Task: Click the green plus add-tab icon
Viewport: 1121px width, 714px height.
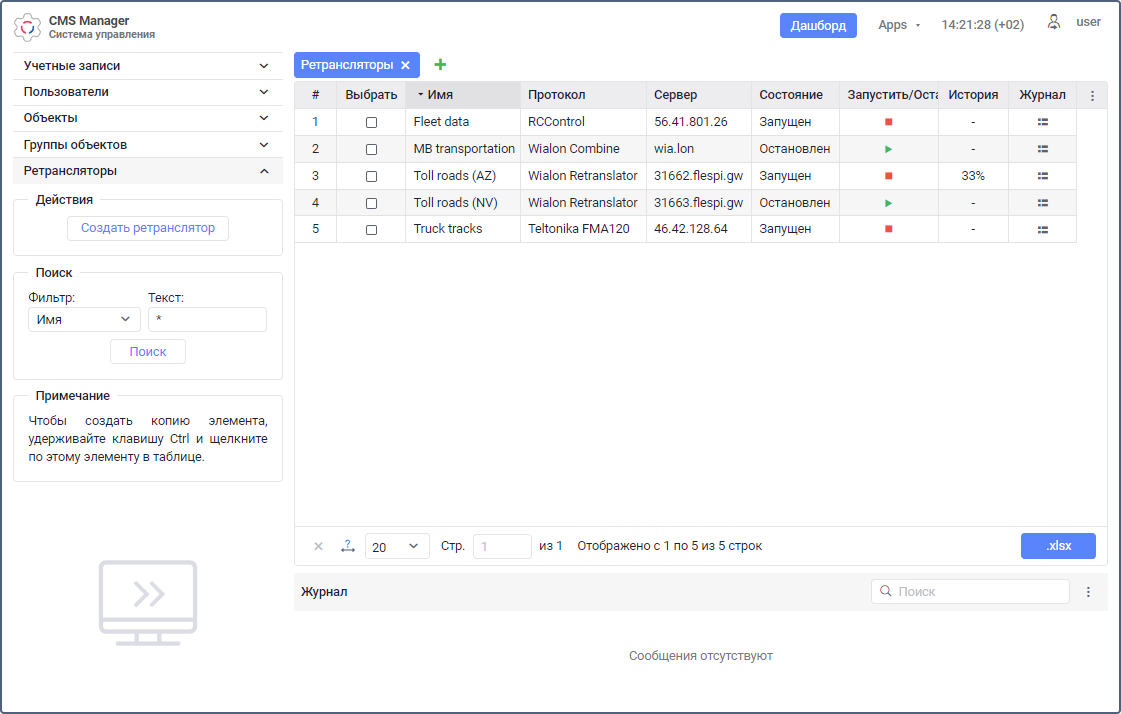Action: tap(440, 65)
